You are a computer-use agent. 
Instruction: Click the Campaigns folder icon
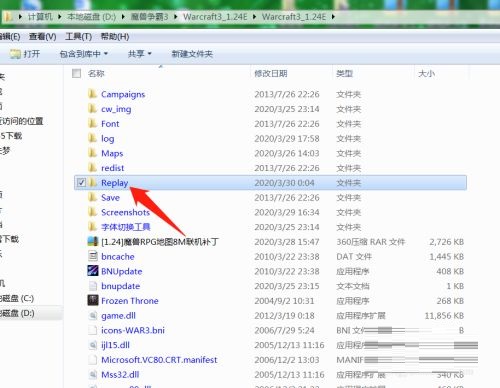pyautogui.click(x=92, y=94)
